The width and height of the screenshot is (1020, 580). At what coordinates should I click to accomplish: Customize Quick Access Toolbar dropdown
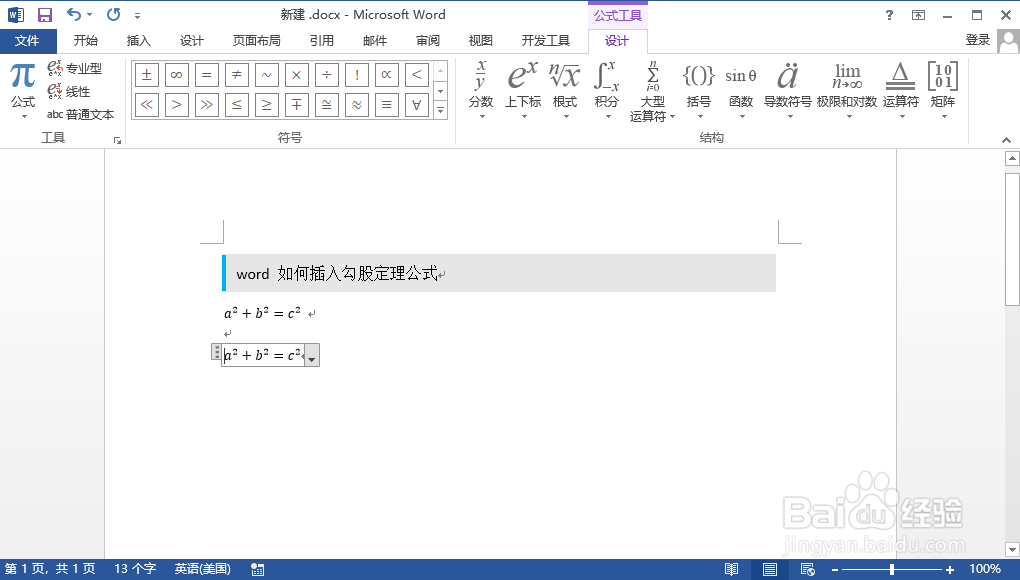(137, 15)
